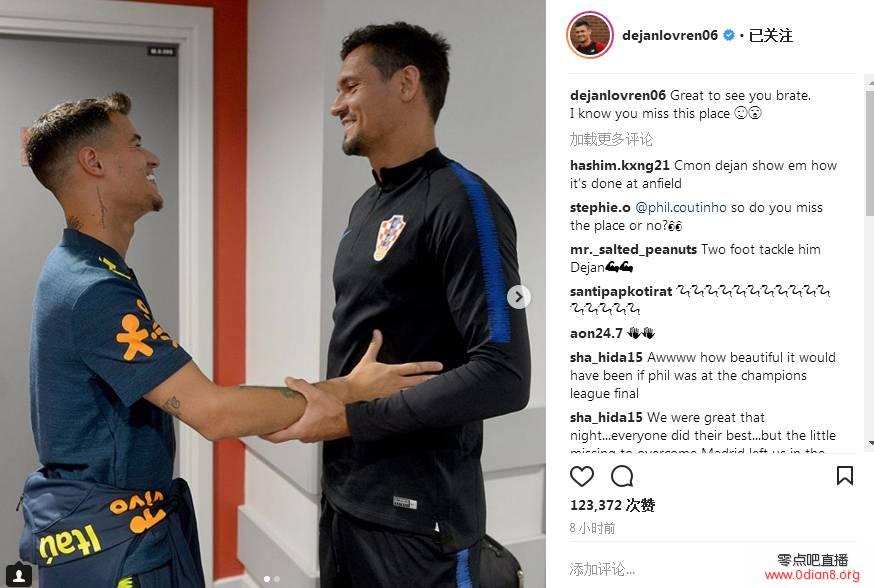
Task: Open dejanlovren06 profile picture
Action: coord(590,35)
